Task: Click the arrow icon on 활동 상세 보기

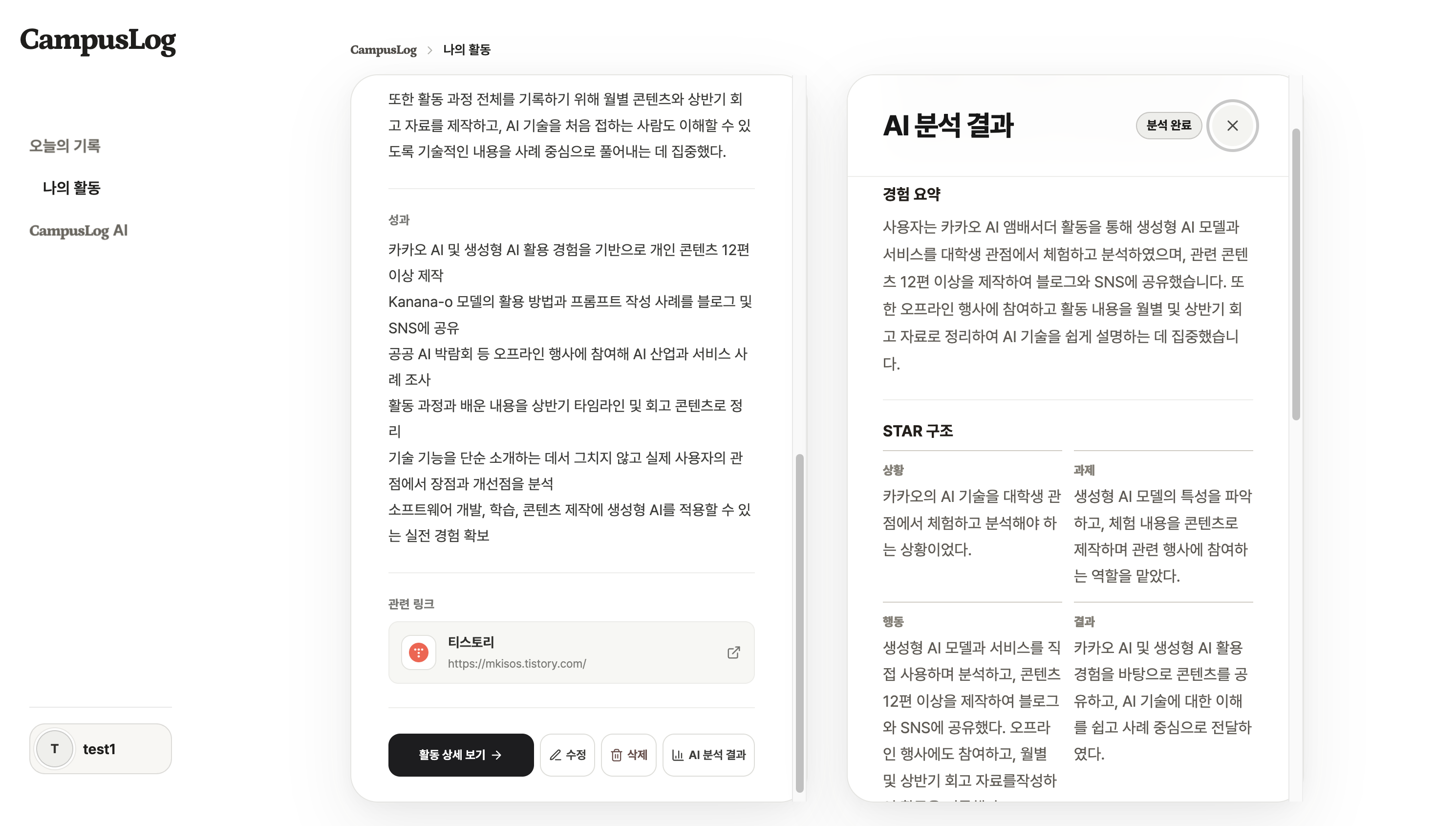Action: pos(497,755)
